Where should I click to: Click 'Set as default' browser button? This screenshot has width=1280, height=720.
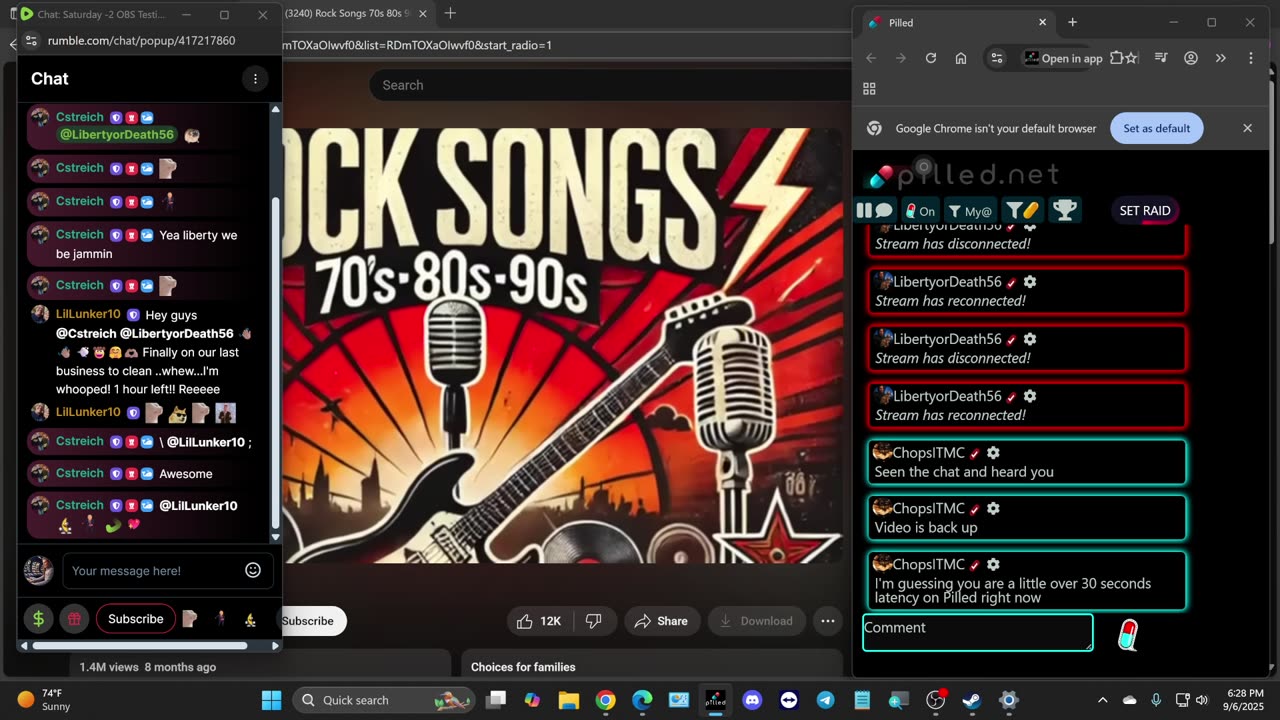click(1156, 128)
